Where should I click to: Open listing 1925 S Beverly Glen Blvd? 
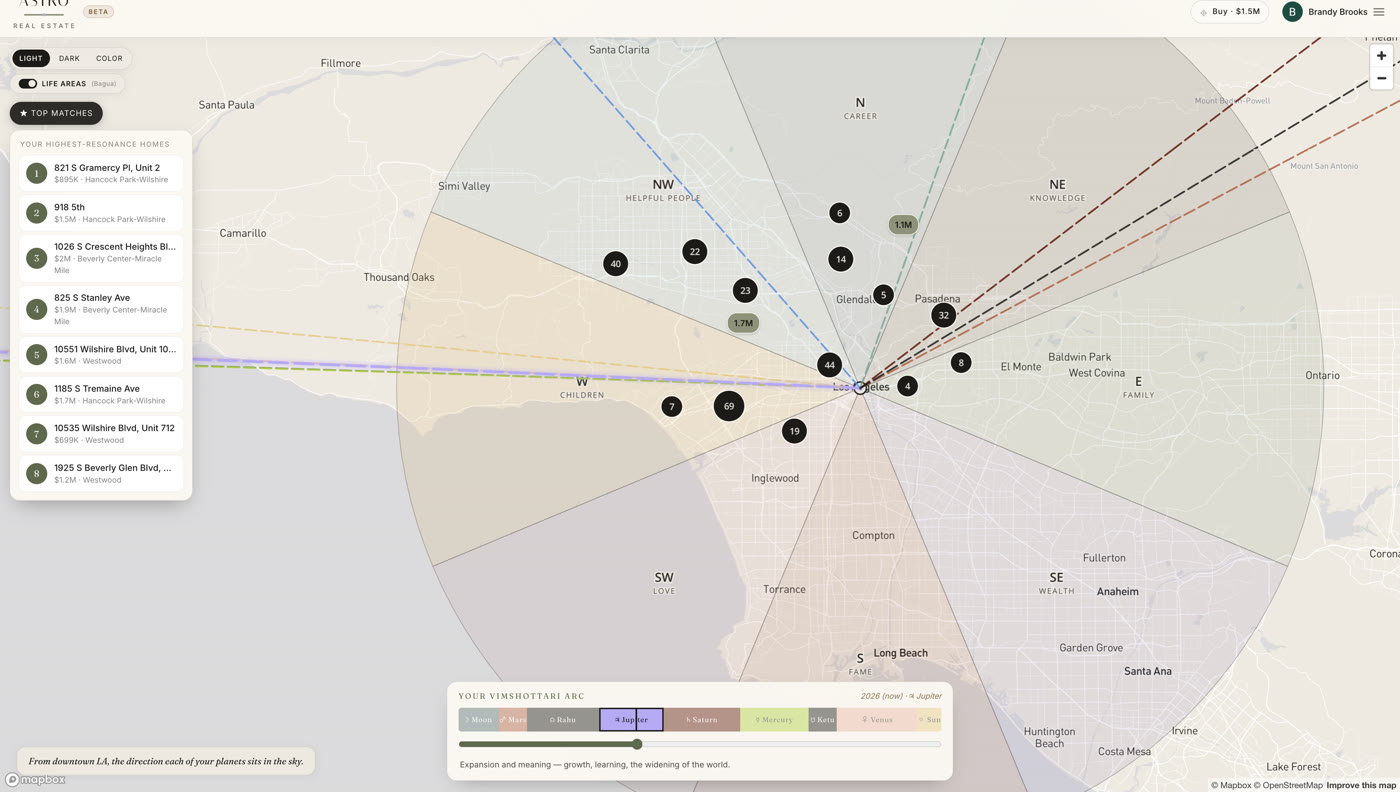[101, 473]
